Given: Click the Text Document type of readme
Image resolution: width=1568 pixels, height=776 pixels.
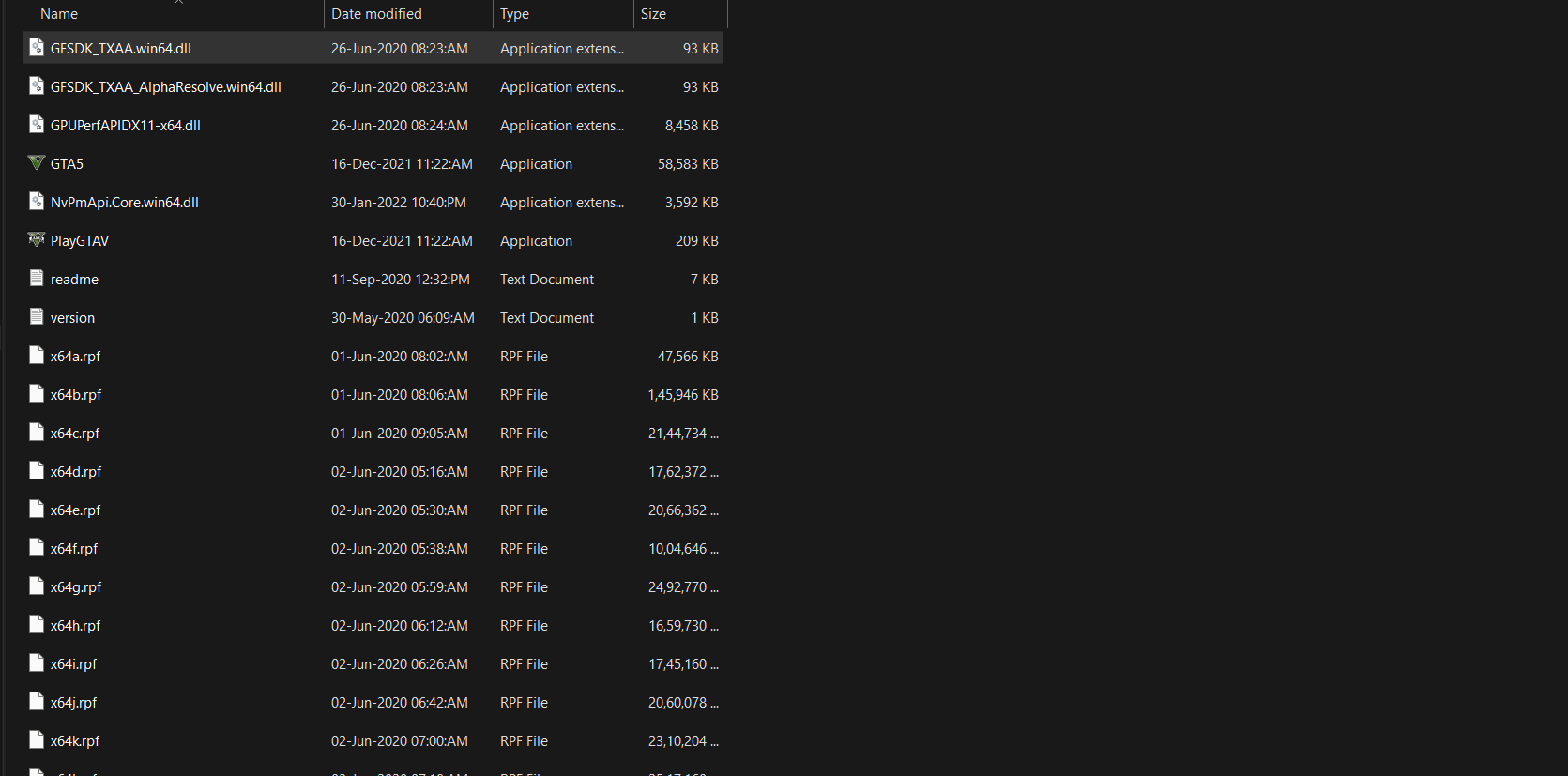Looking at the screenshot, I should coord(547,280).
